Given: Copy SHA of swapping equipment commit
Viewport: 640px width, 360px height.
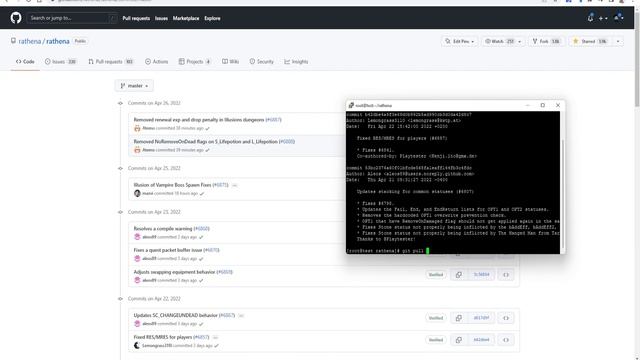Looking at the screenshot, I should pyautogui.click(x=459, y=275).
